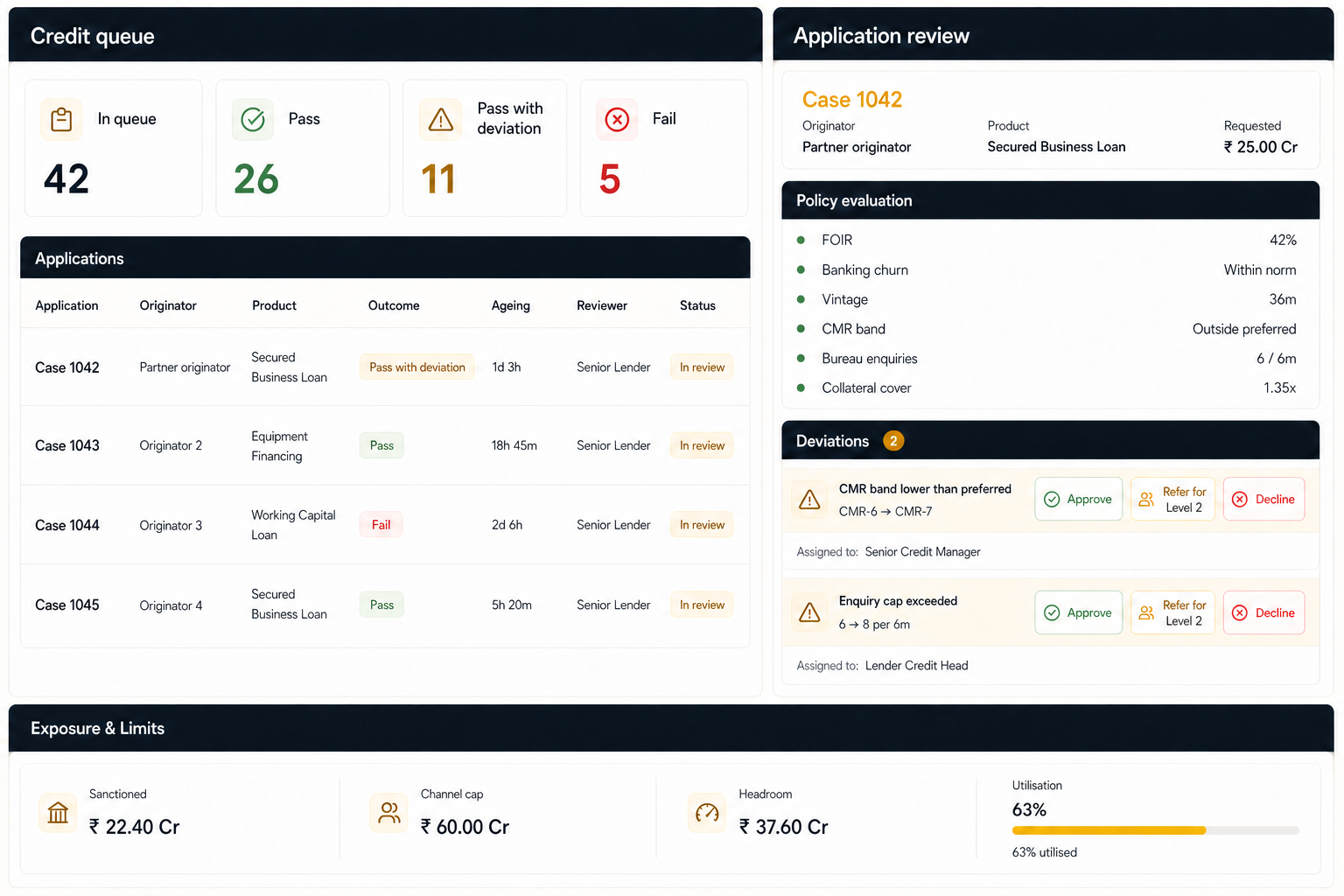Click the Fail cross circle icon
This screenshot has height=896, width=1344.
pos(617,120)
